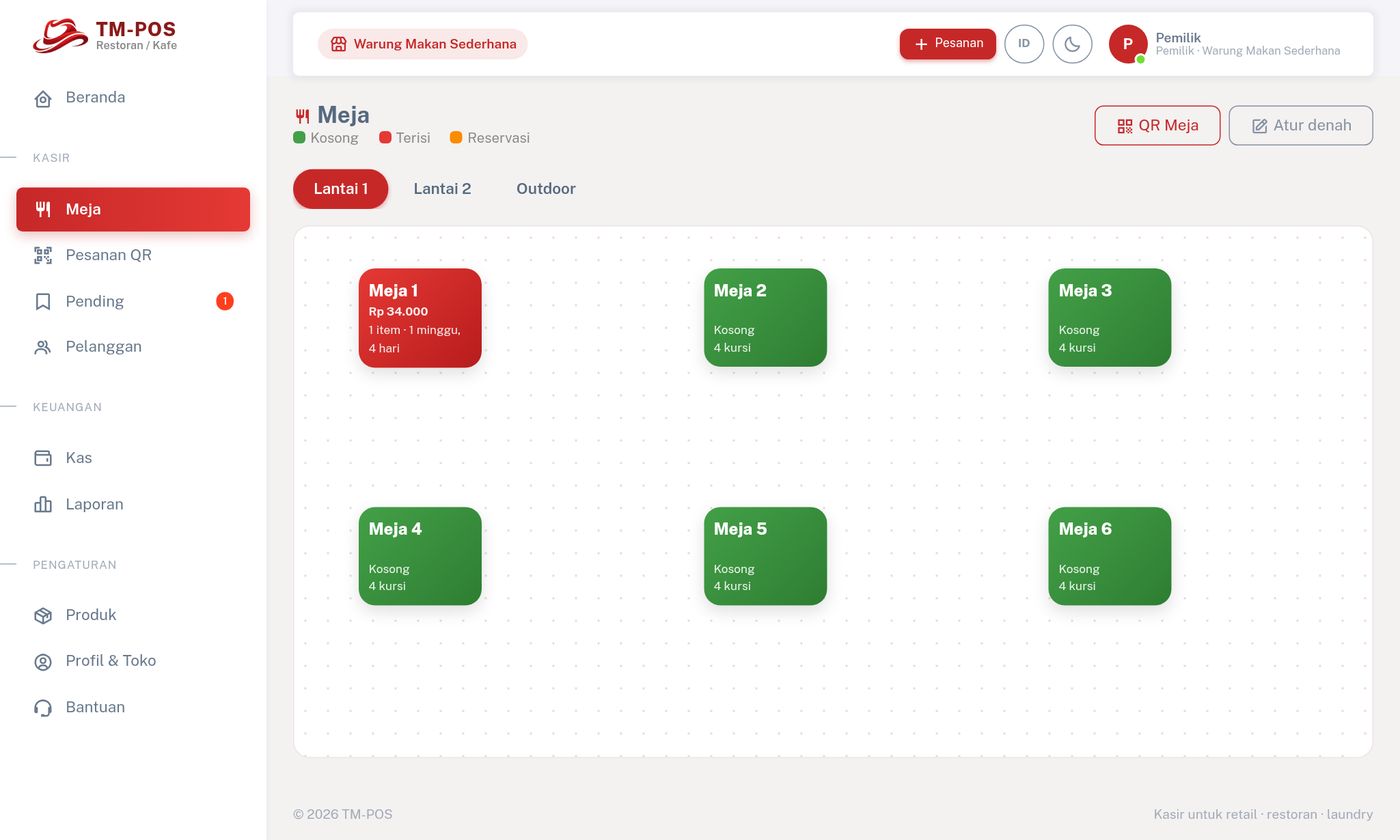Click the Pelanggan people icon
The image size is (1400, 840).
pyautogui.click(x=43, y=347)
